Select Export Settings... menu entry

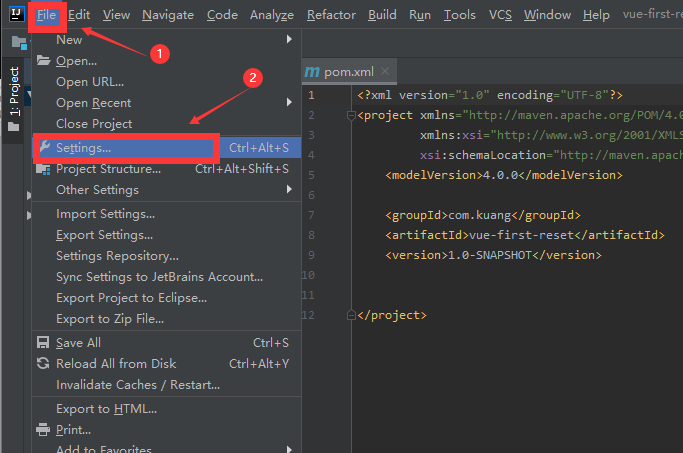tap(166, 235)
